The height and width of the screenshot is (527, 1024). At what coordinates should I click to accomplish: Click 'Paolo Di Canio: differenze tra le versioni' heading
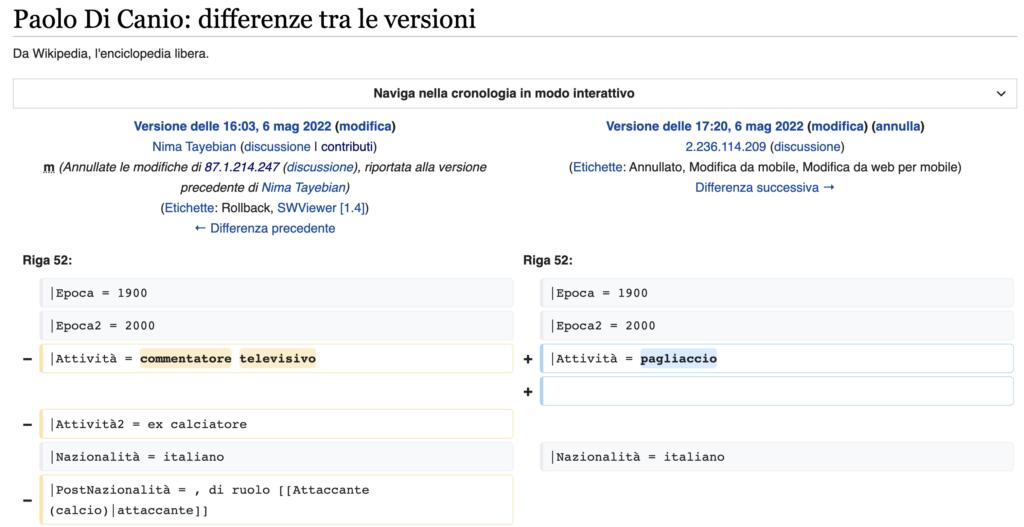(x=244, y=19)
